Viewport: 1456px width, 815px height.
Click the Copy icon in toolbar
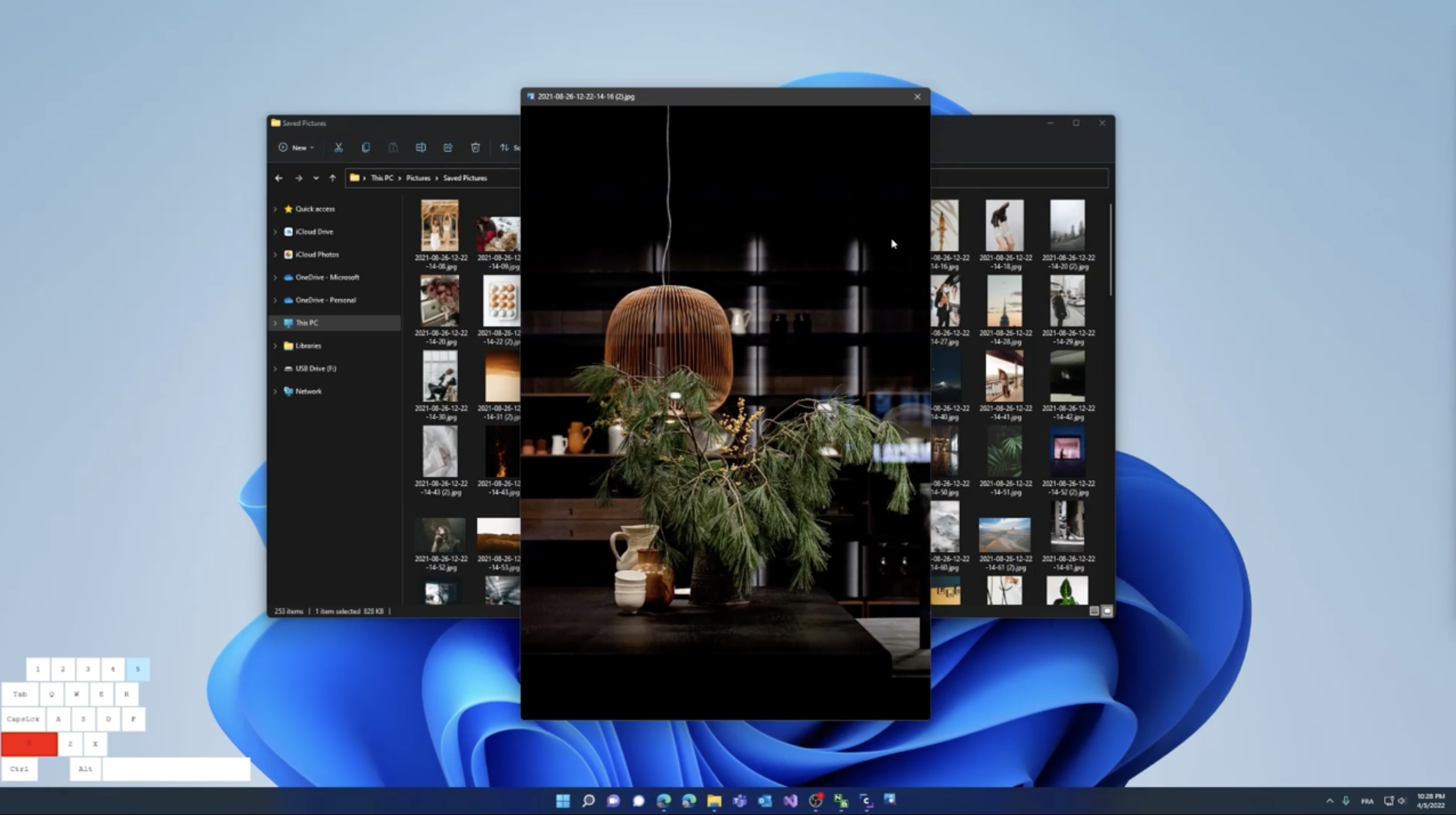366,147
